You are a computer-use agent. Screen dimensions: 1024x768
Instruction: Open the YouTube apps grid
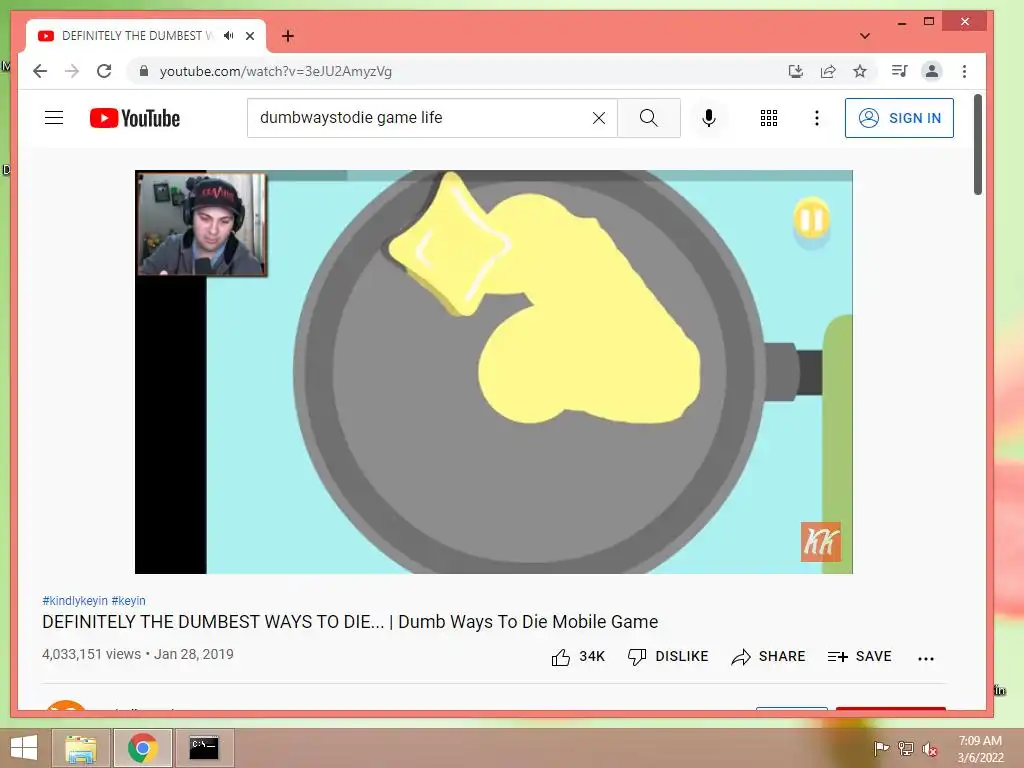(769, 118)
